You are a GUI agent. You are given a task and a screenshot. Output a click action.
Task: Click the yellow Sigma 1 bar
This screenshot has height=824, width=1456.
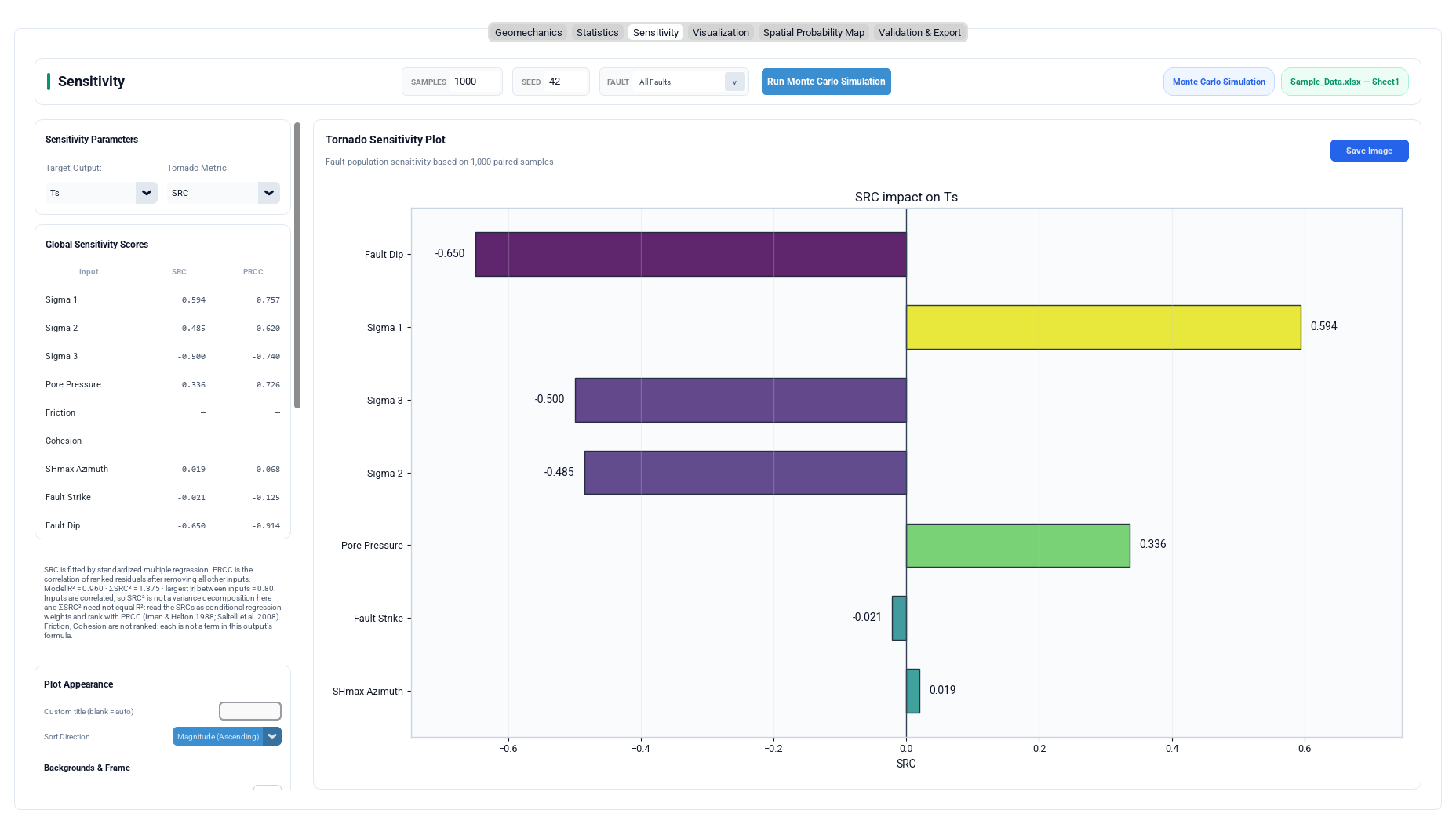click(1103, 327)
